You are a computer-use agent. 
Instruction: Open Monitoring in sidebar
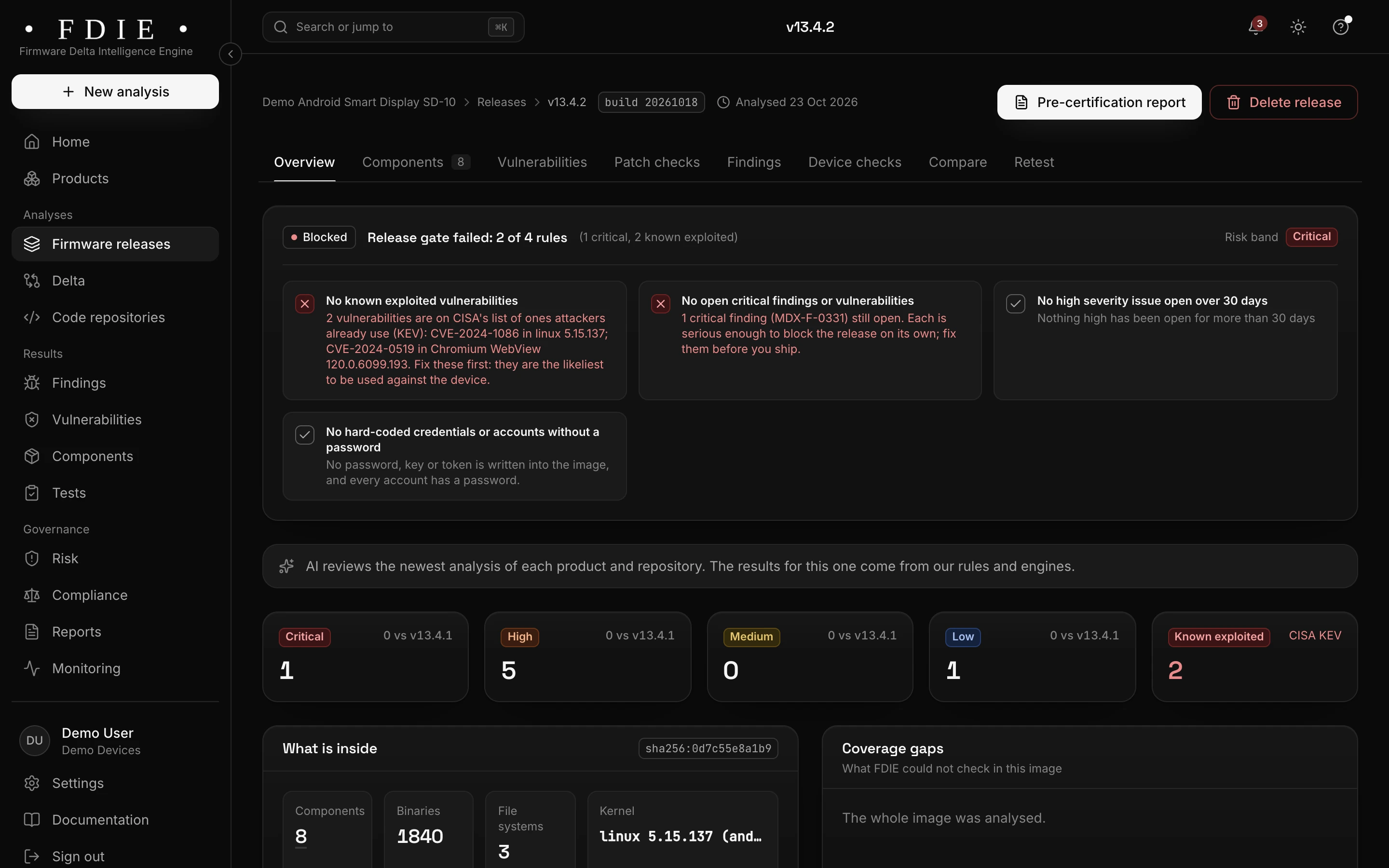(115, 669)
